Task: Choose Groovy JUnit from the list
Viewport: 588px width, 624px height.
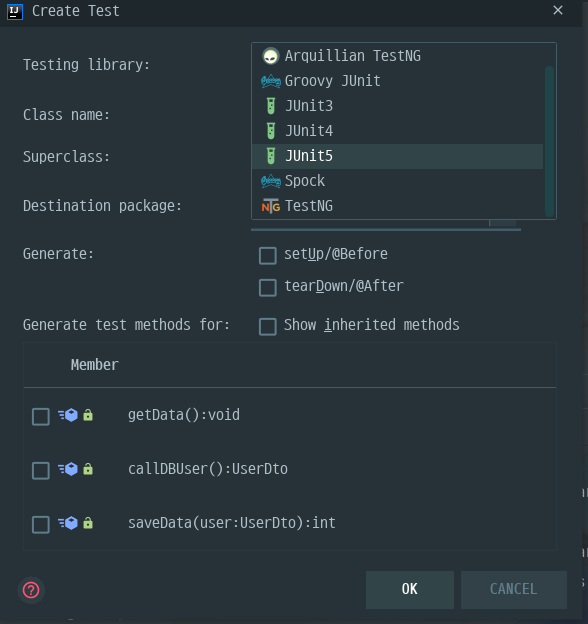Action: pos(398,81)
